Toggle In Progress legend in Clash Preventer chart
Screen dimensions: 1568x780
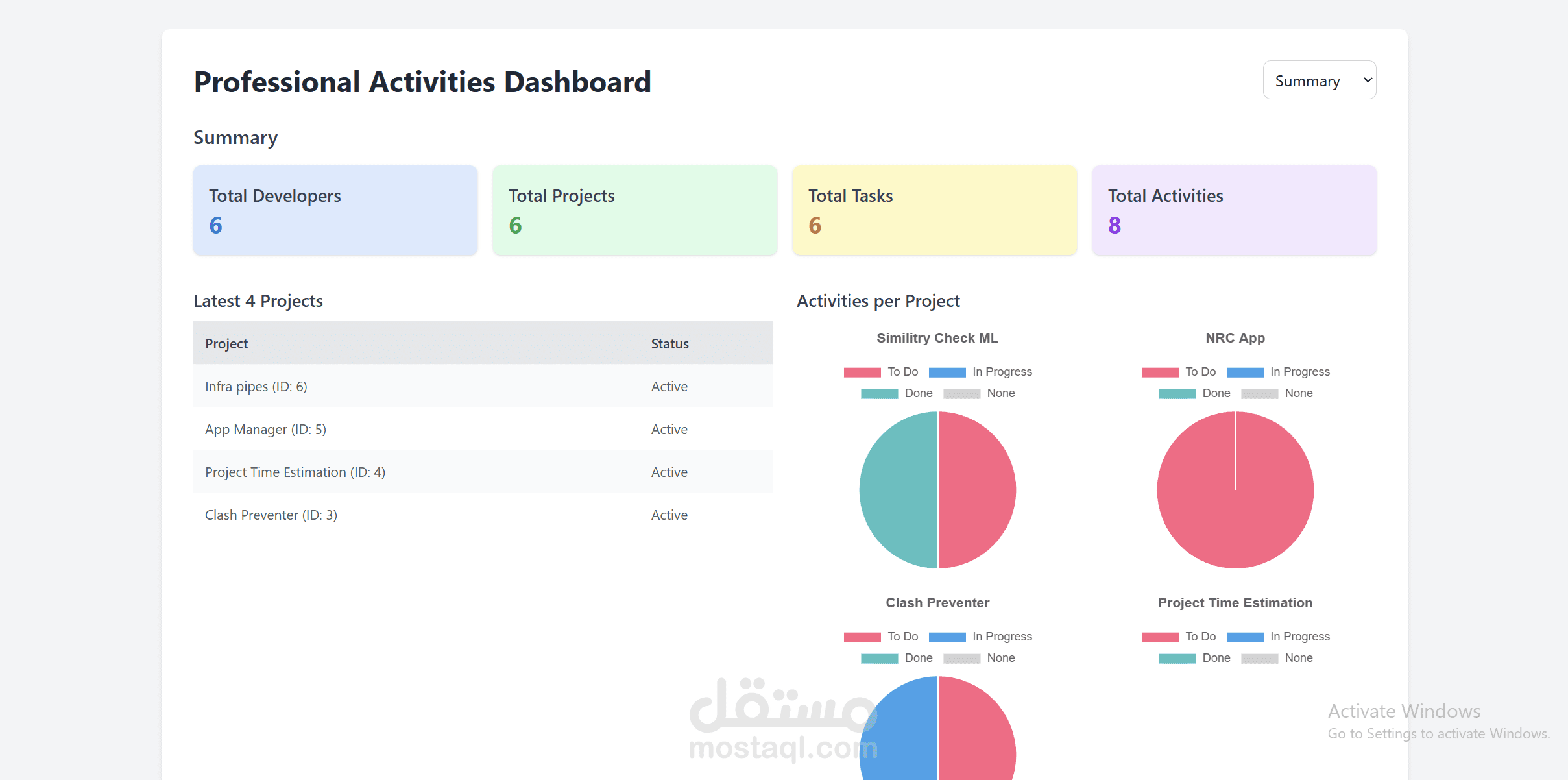click(x=980, y=637)
